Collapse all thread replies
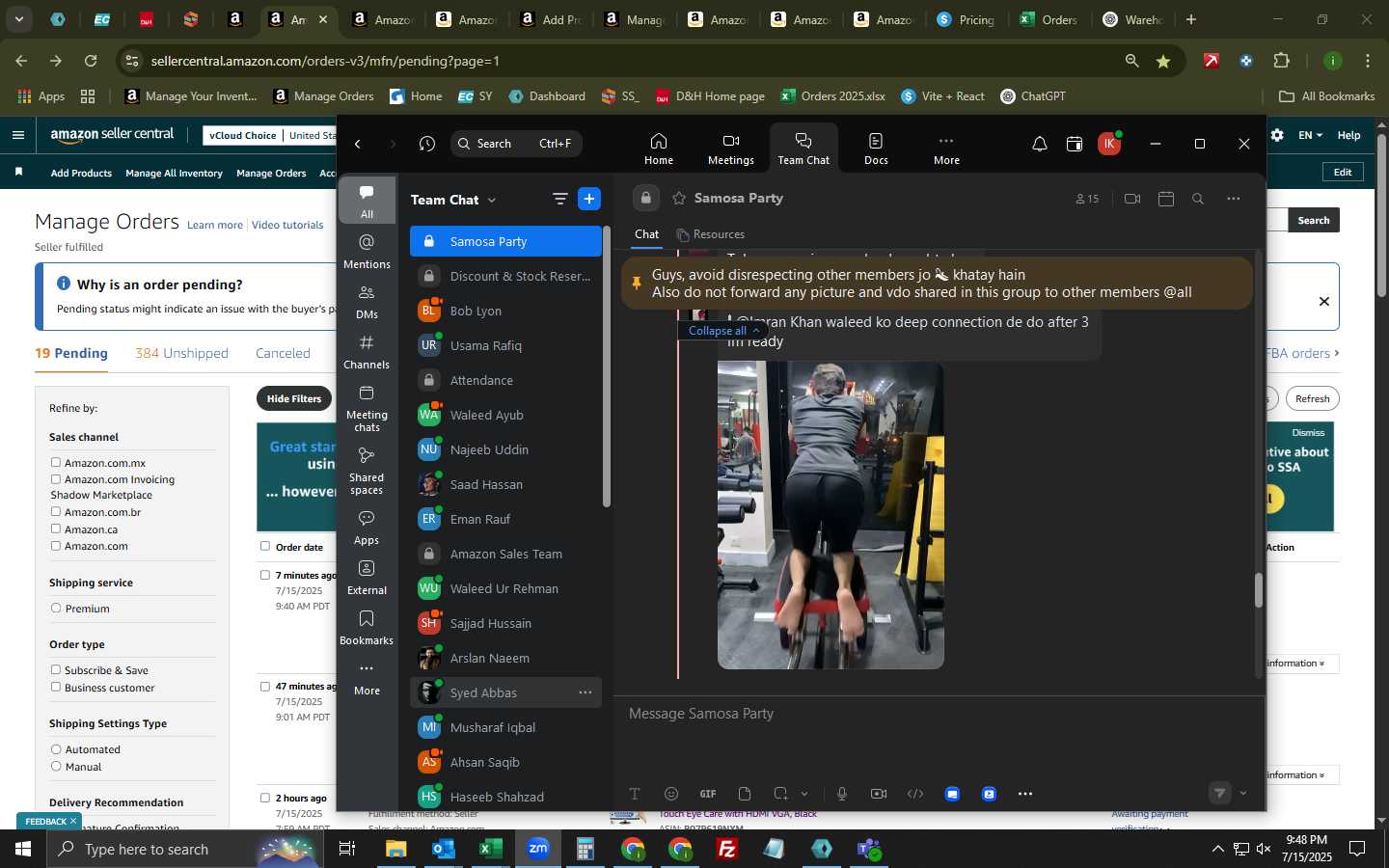This screenshot has width=1389, height=868. click(722, 330)
